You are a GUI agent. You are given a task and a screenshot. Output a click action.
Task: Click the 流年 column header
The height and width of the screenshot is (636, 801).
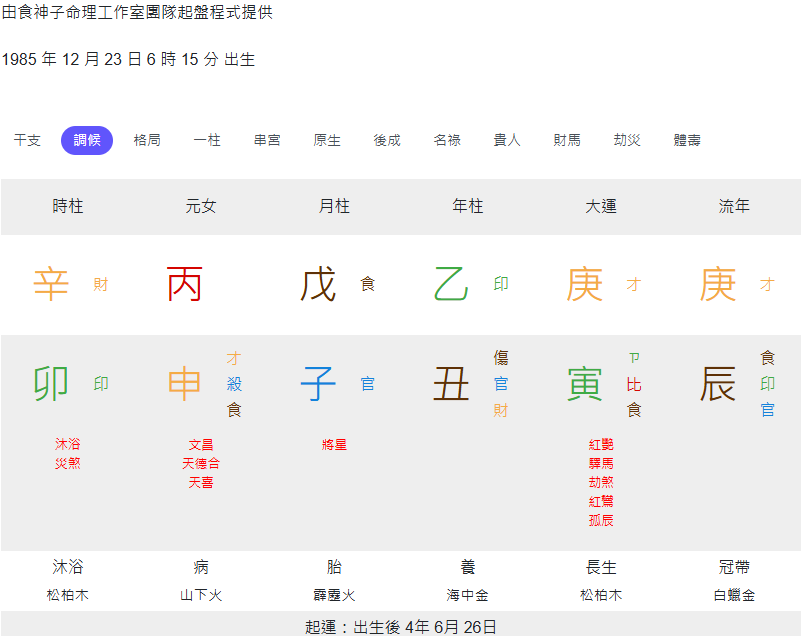(734, 206)
